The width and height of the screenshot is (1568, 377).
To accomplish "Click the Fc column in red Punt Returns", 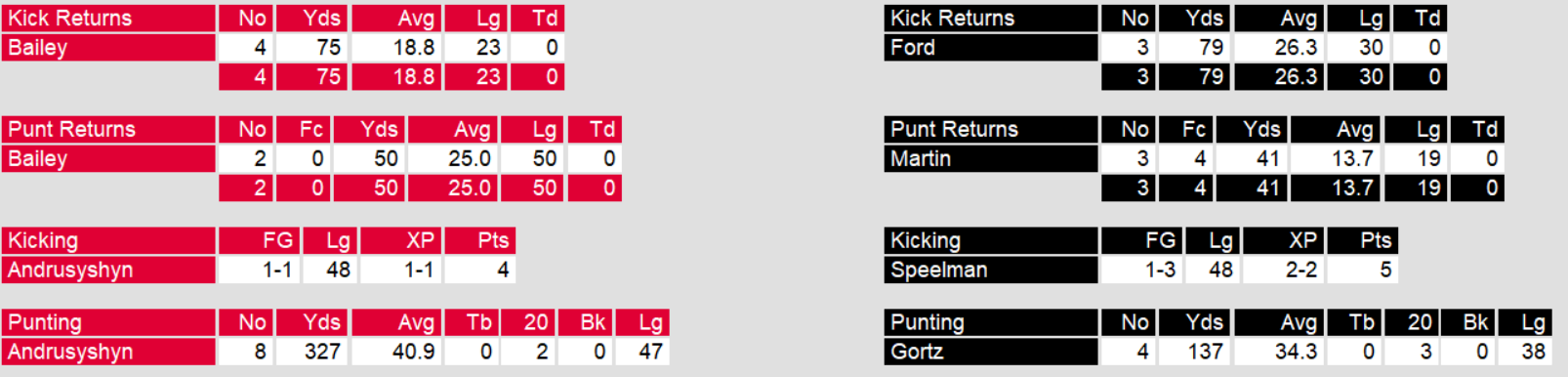I will 303,130.
